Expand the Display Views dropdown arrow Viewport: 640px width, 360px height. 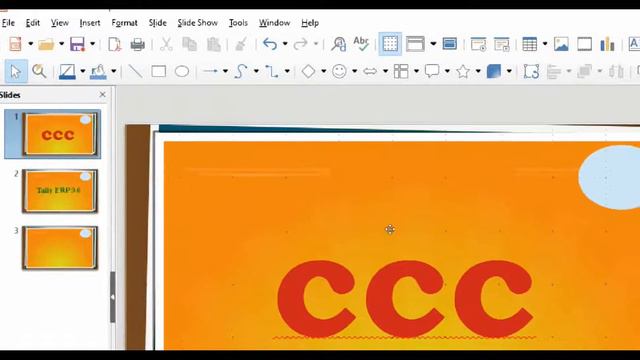point(433,44)
